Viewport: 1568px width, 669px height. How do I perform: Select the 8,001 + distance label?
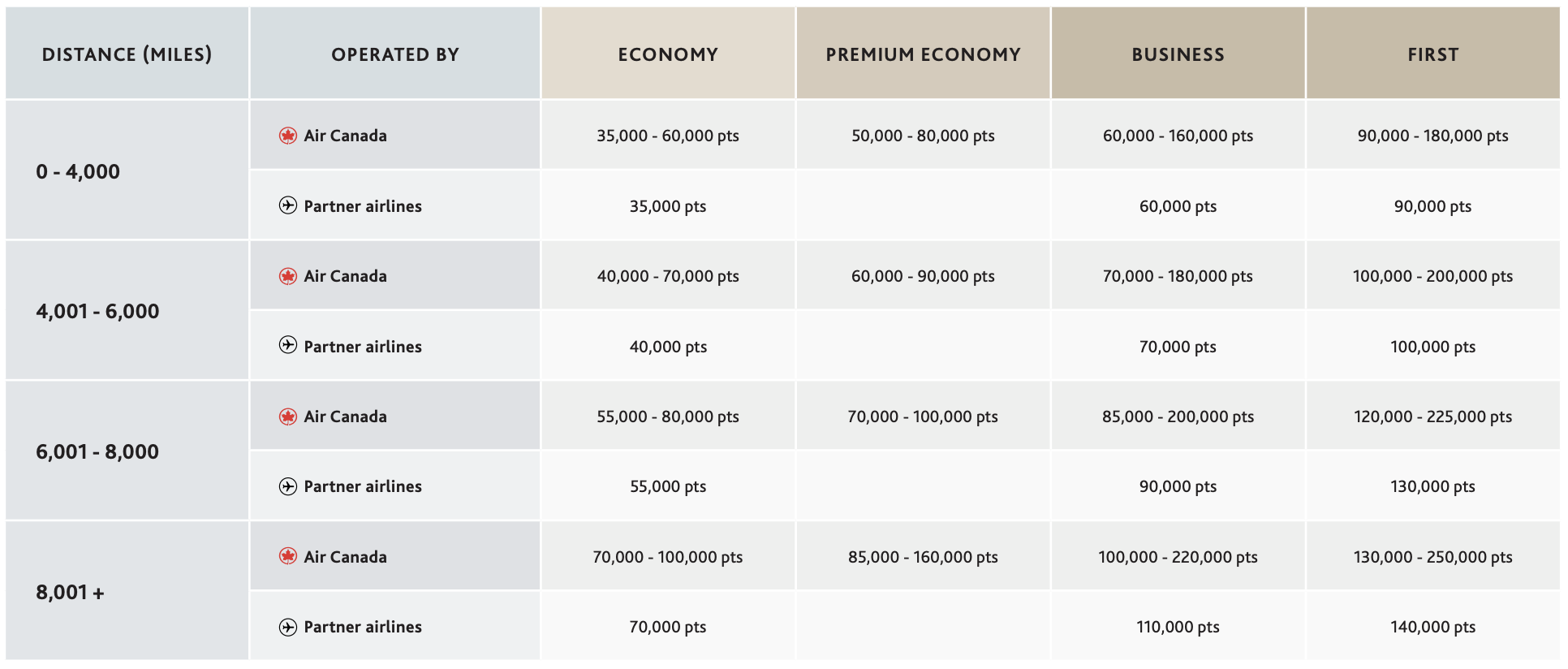click(x=71, y=592)
